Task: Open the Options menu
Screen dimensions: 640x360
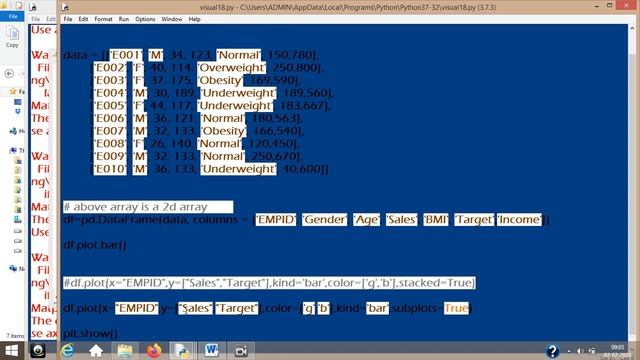Action: tap(145, 19)
